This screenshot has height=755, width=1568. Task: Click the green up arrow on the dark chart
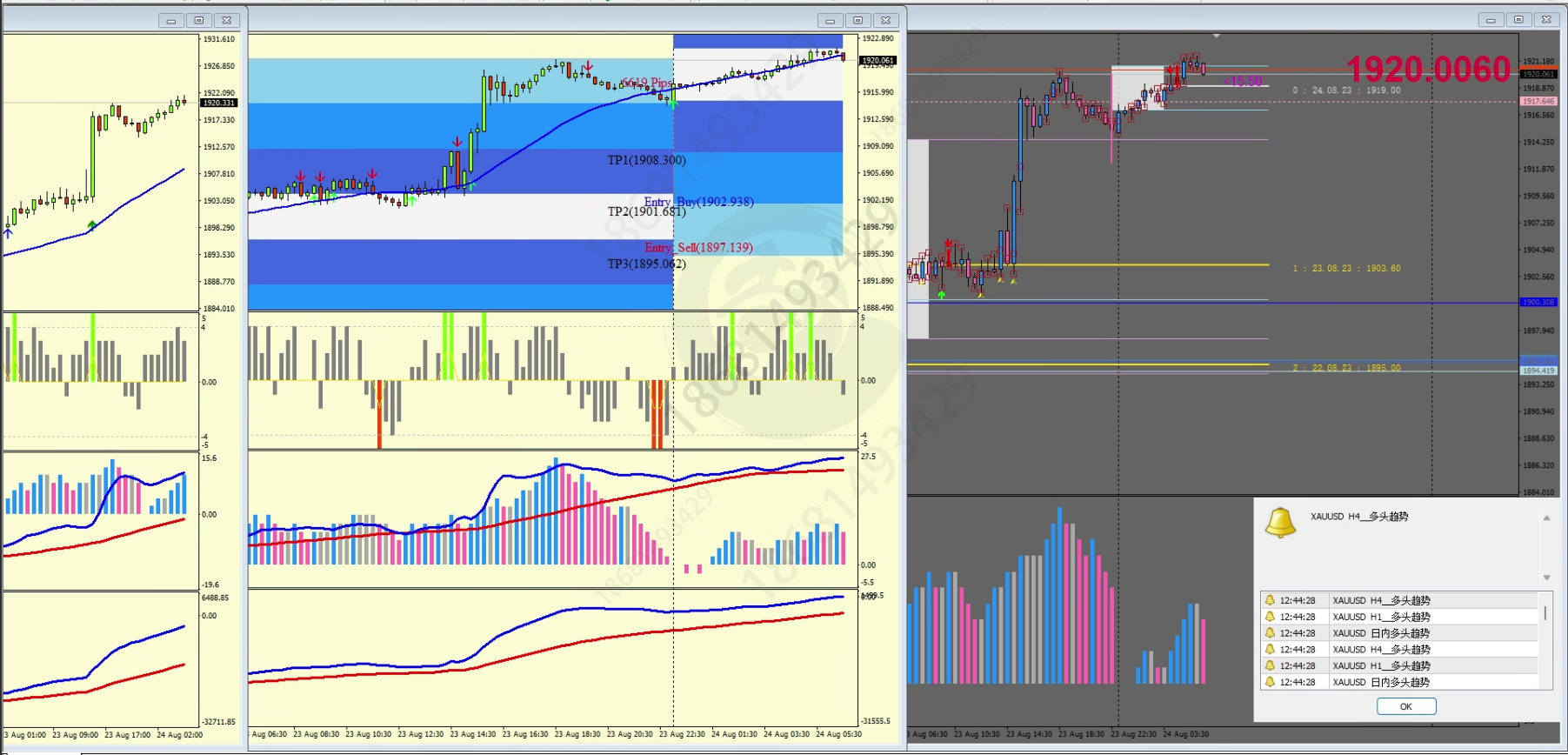click(x=941, y=295)
